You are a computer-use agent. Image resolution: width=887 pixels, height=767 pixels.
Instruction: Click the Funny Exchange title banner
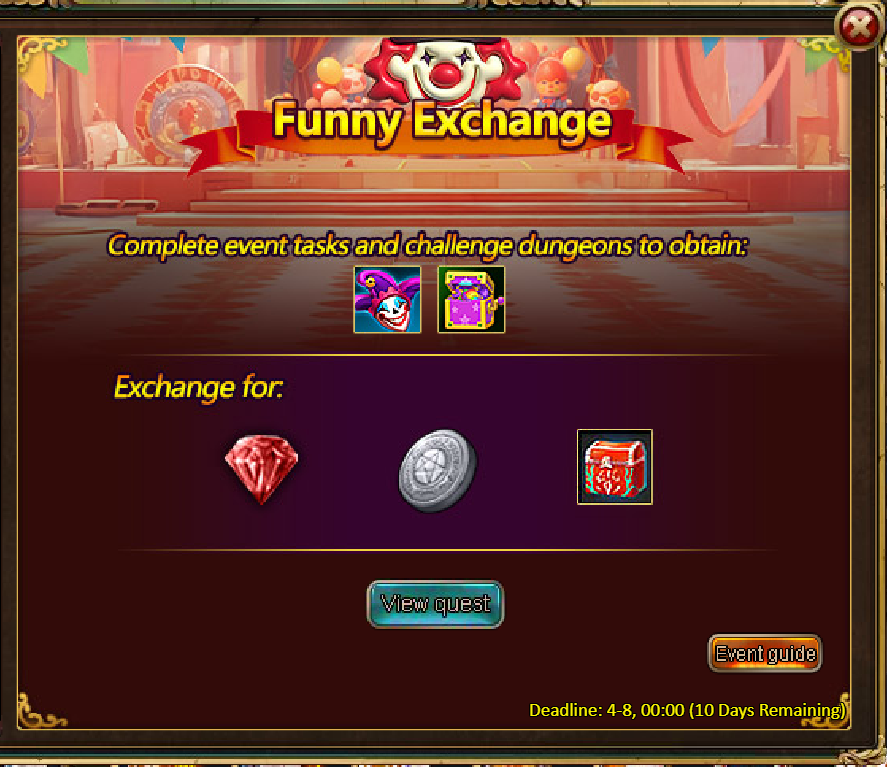(441, 122)
